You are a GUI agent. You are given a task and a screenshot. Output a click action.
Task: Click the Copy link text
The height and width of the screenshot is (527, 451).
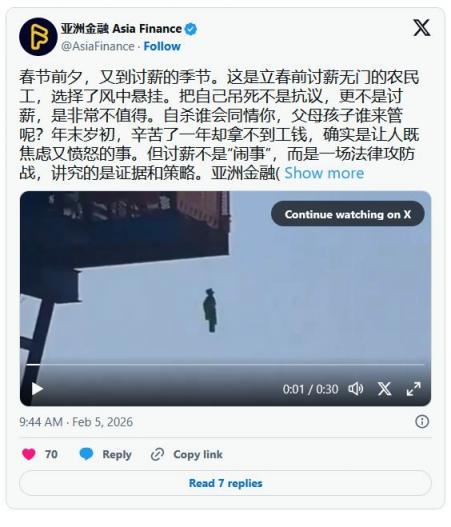[x=198, y=454]
